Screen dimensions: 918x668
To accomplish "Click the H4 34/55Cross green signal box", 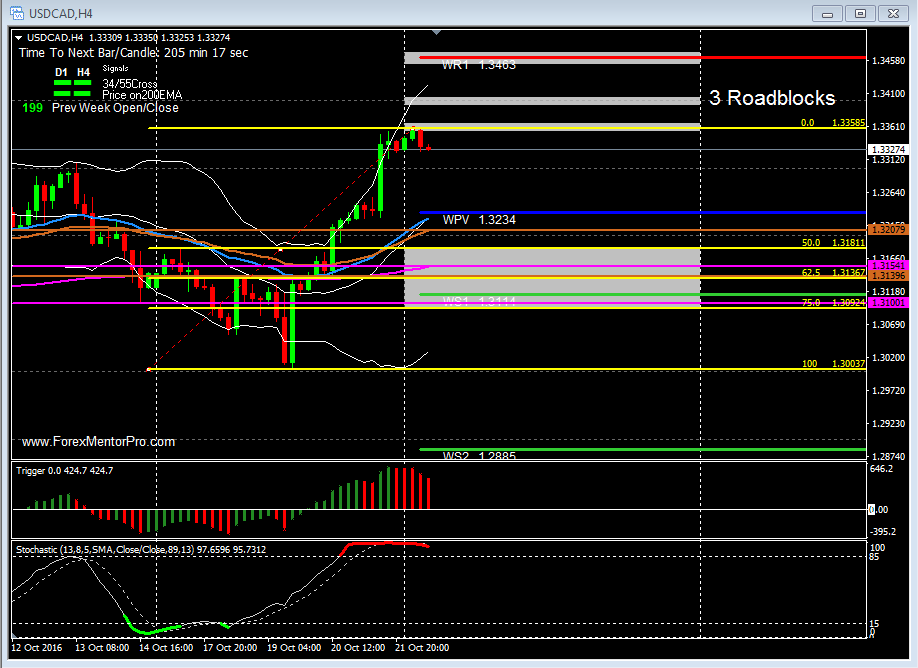I will 83,84.
